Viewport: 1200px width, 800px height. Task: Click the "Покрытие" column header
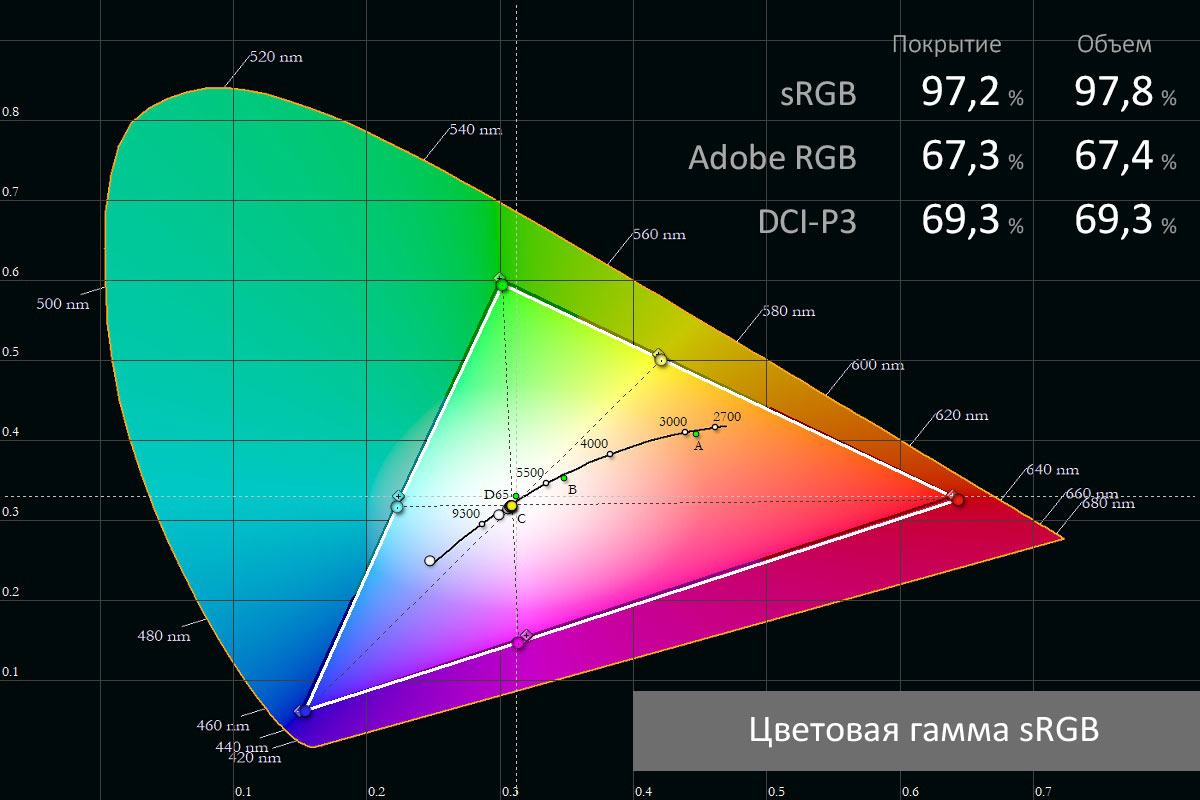tap(946, 45)
